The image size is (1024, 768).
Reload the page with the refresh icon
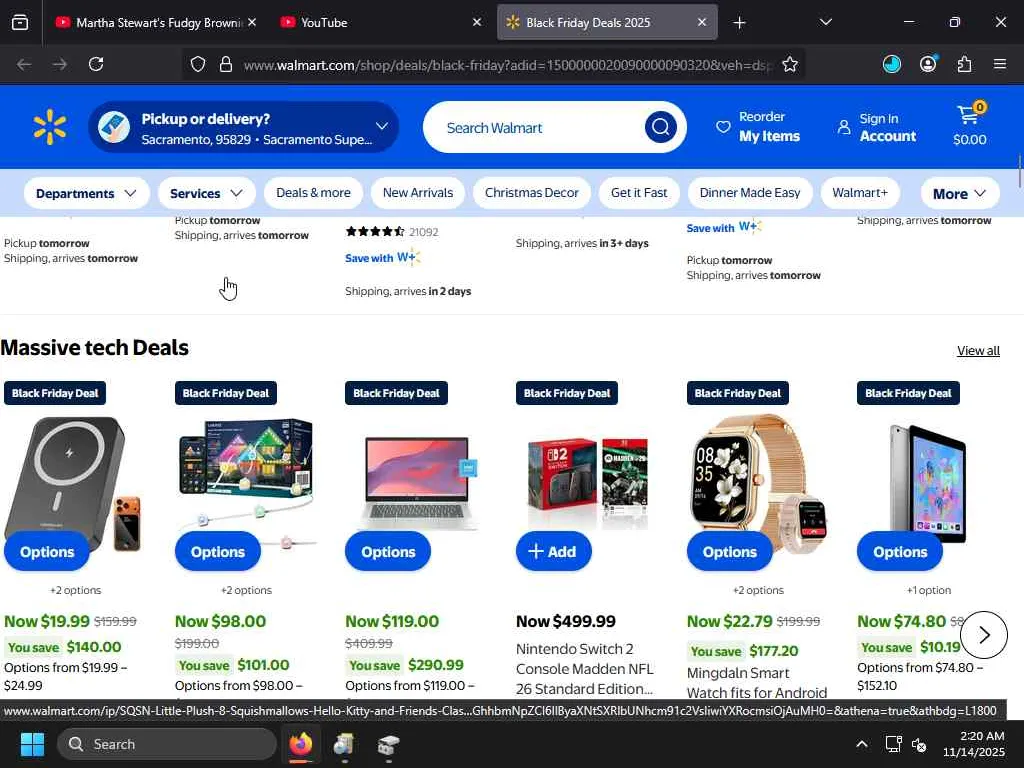(96, 64)
